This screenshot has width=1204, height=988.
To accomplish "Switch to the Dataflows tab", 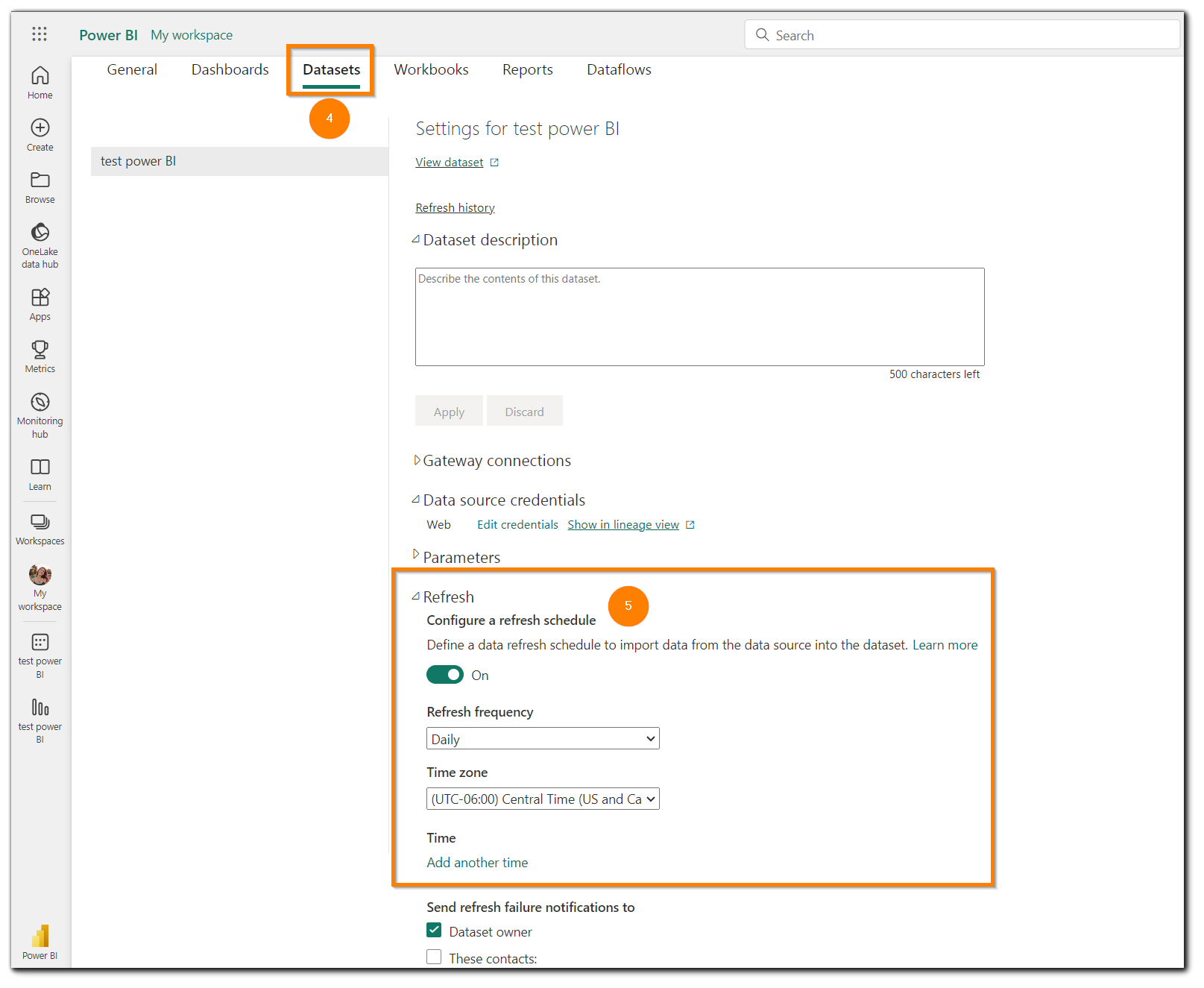I will tap(619, 70).
